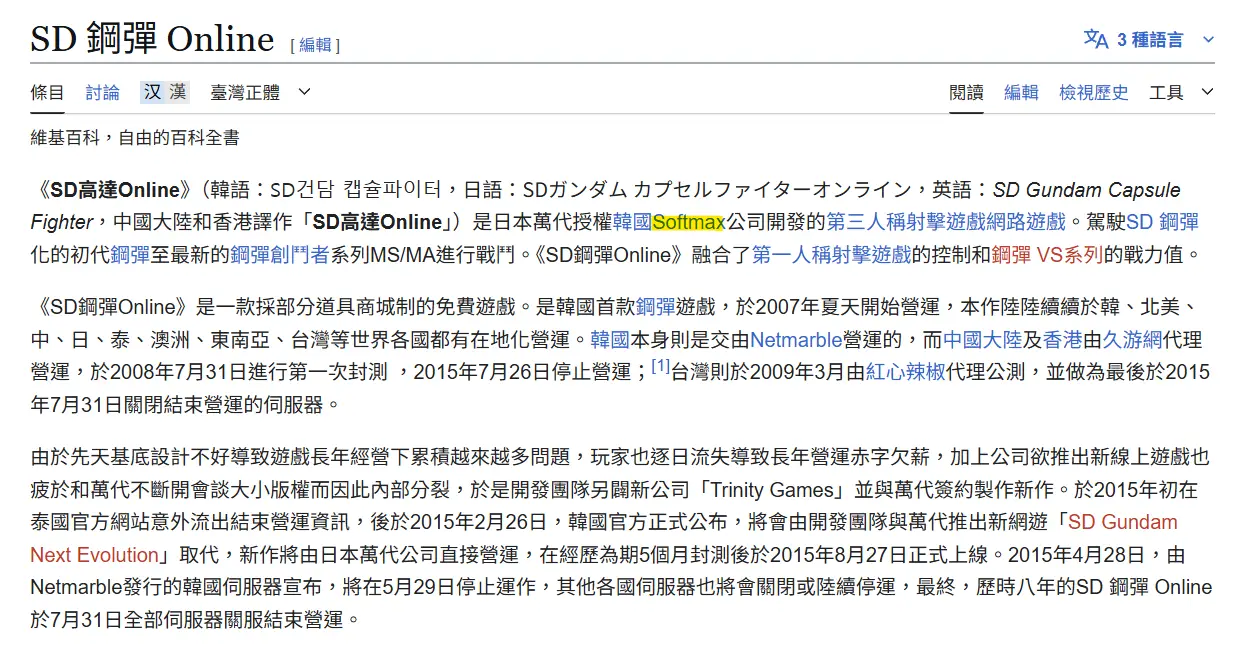Click the footnote reference [1]

coord(660,366)
